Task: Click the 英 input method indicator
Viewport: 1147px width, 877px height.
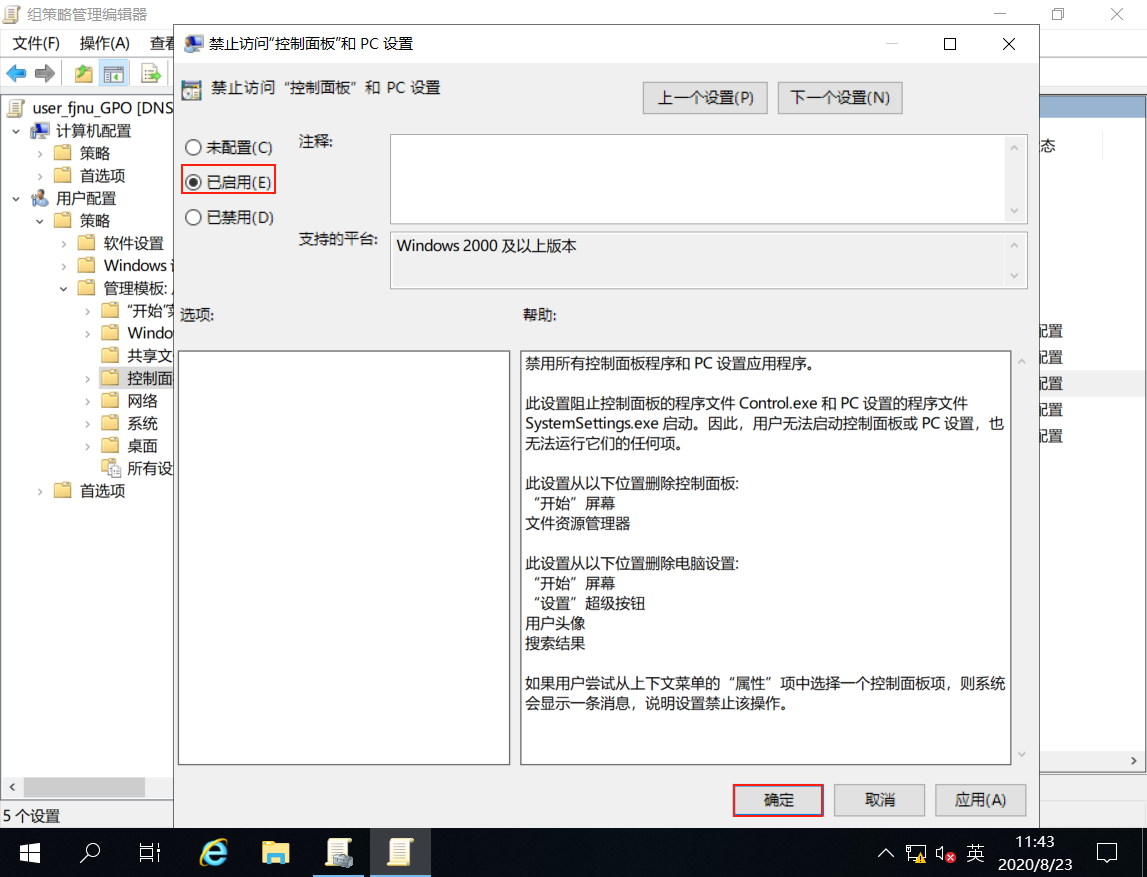Action: [975, 853]
